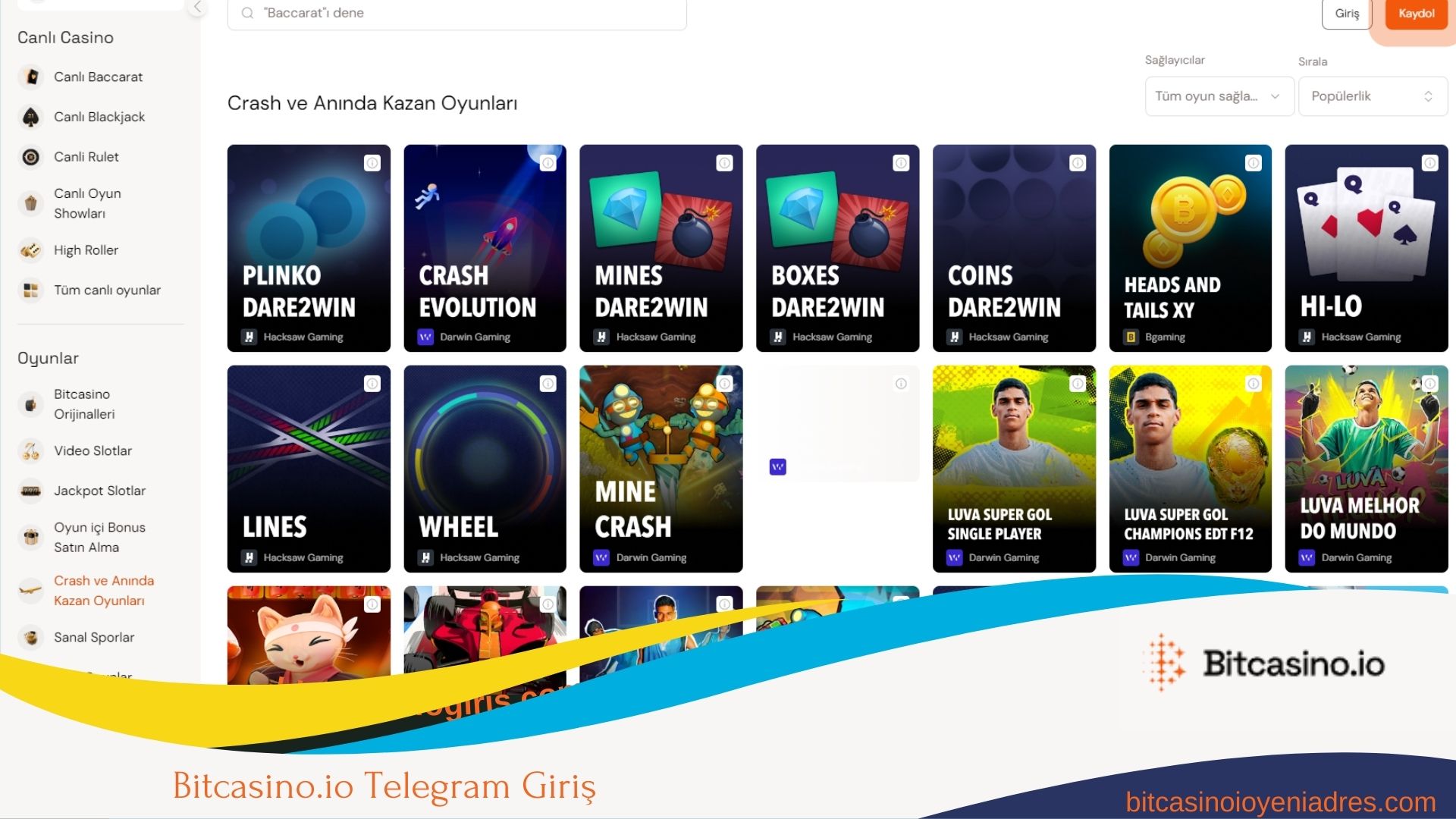Go to Canlı Rulet category

coord(86,157)
